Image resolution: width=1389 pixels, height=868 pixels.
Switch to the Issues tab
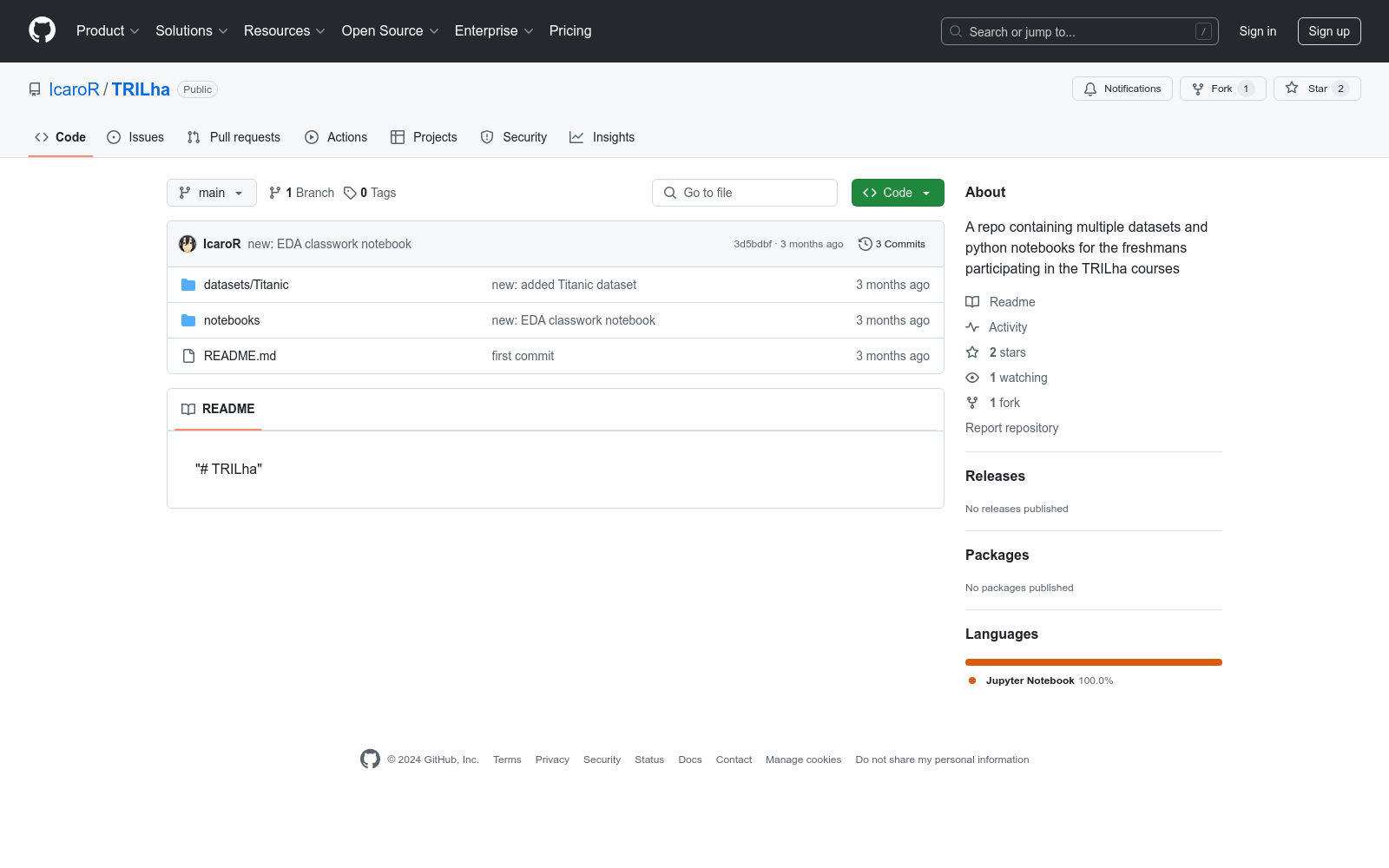pyautogui.click(x=135, y=137)
